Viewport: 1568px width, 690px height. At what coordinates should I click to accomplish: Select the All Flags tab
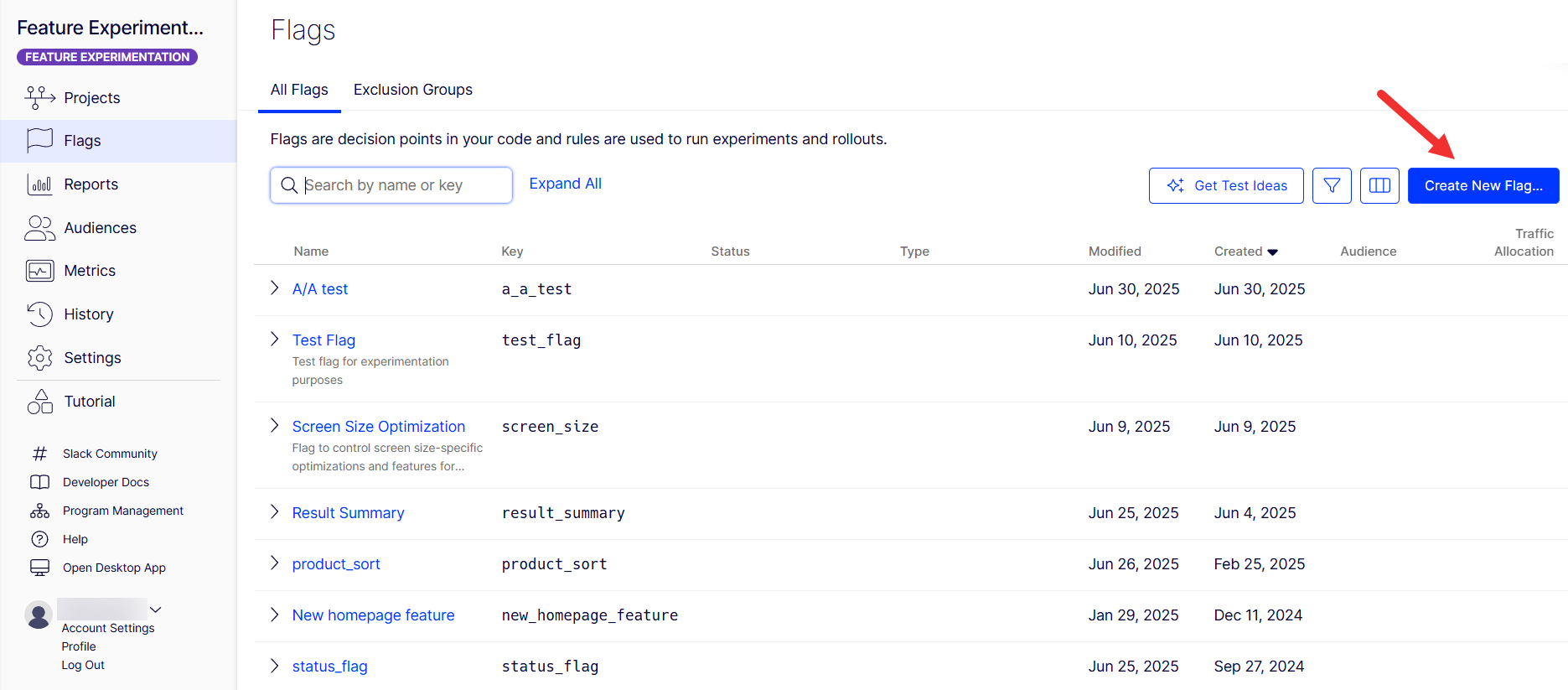coord(299,90)
